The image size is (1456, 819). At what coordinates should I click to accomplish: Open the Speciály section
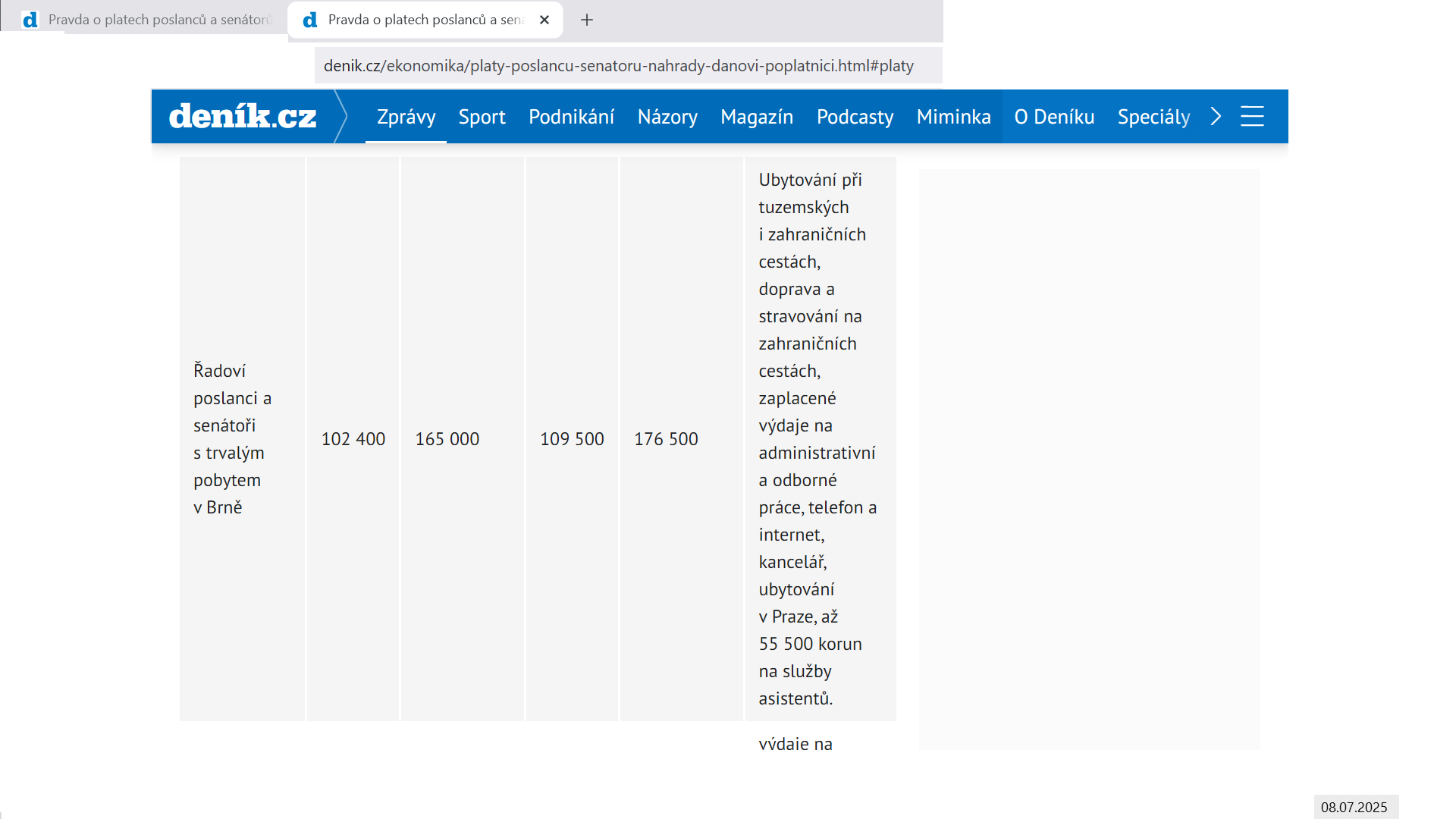point(1153,117)
